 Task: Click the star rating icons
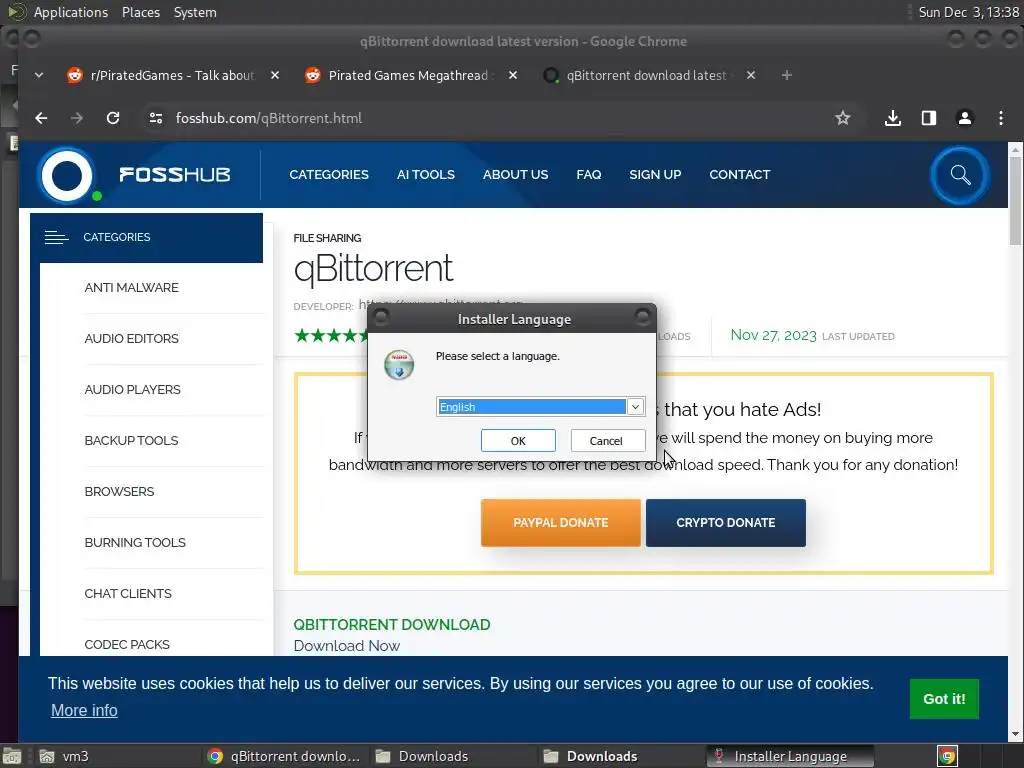pyautogui.click(x=333, y=336)
